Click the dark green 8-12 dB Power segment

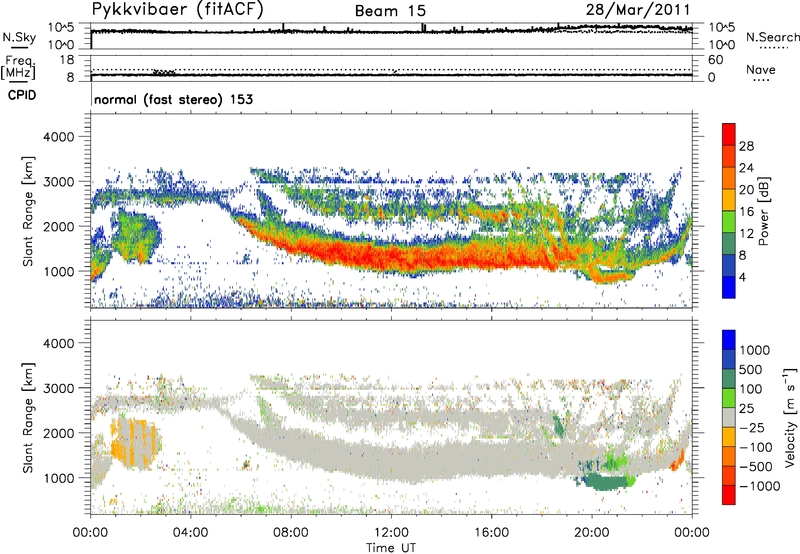(729, 243)
